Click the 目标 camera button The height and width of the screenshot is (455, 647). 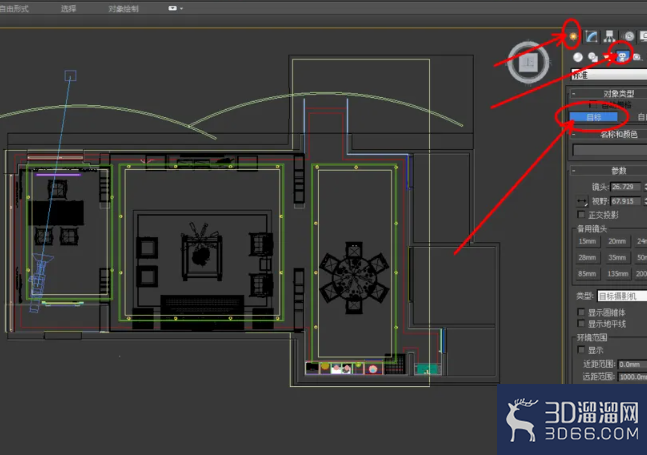(x=594, y=117)
